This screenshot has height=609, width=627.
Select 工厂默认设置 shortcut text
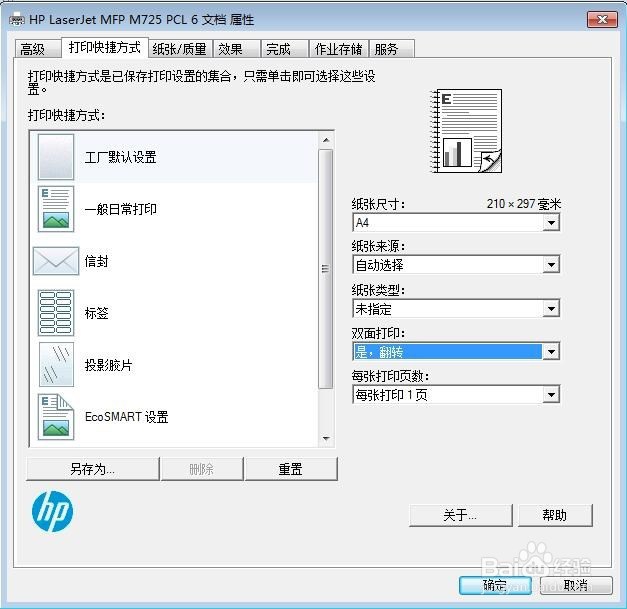[120, 157]
